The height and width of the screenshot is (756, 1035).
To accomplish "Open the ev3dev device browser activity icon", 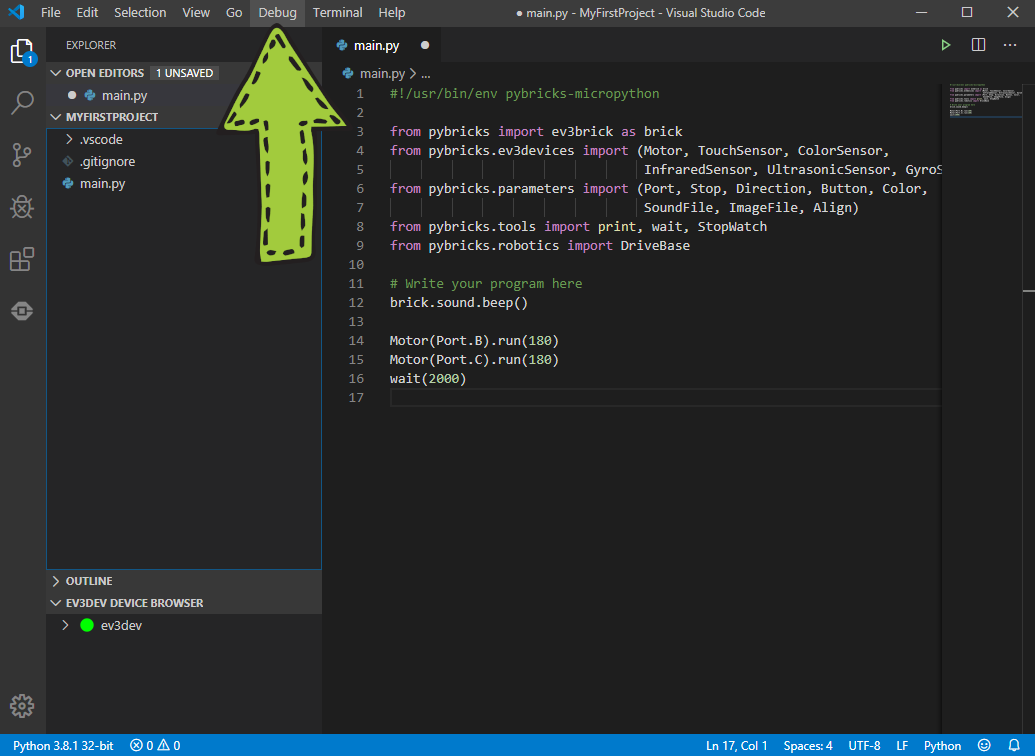I will [x=22, y=311].
